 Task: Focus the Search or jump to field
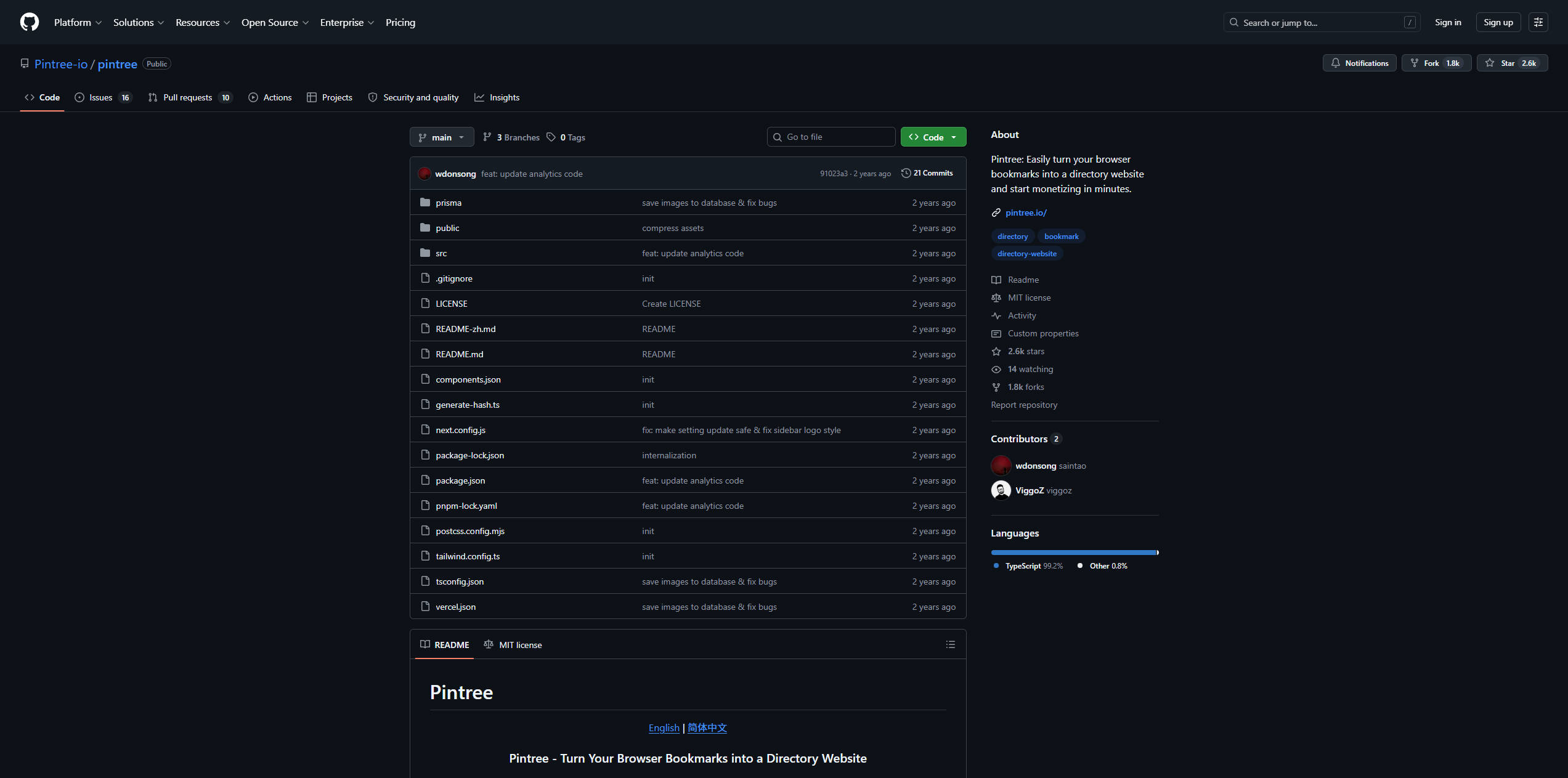[1322, 22]
